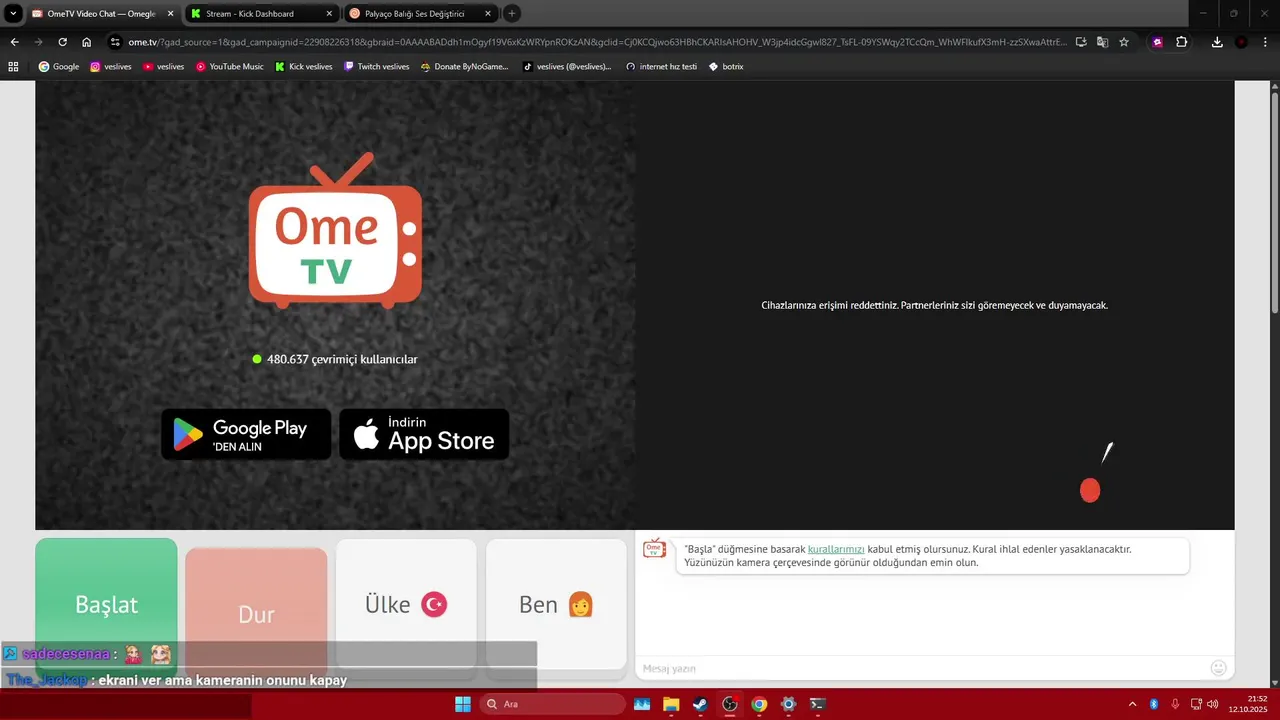
Task: View site information icon in address bar
Action: tap(116, 42)
